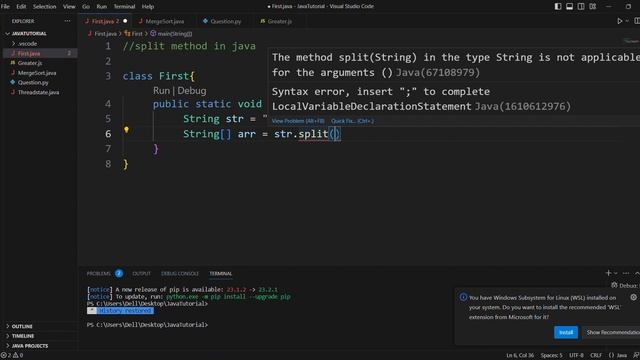Click Java file icon on First.java tab
Image resolution: width=640 pixels, height=360 pixels.
87,21
